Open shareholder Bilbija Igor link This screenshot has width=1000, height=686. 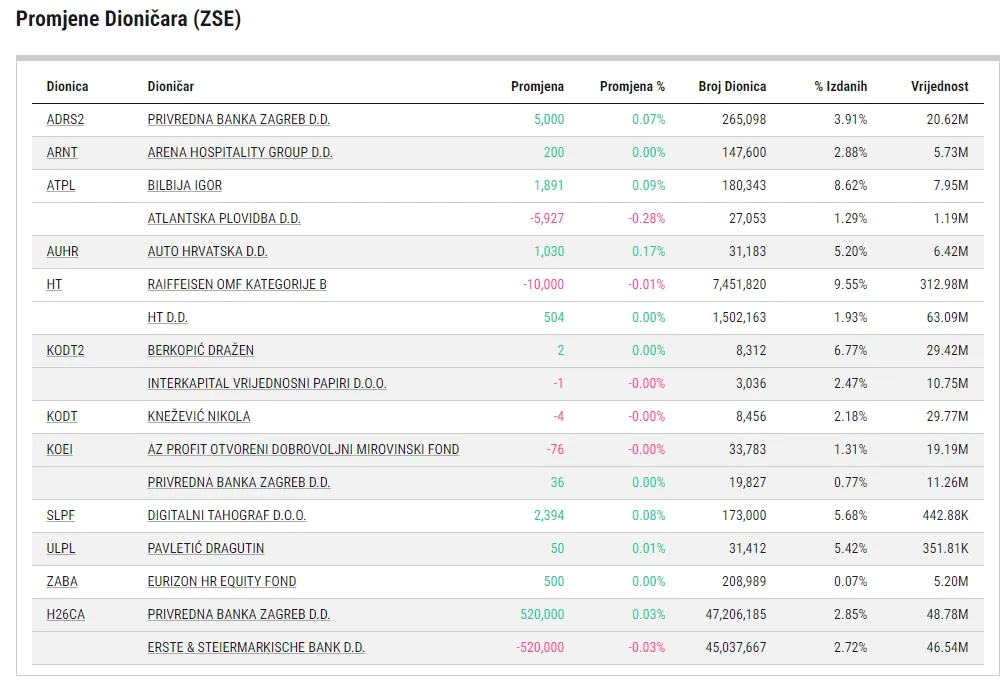pyautogui.click(x=185, y=185)
